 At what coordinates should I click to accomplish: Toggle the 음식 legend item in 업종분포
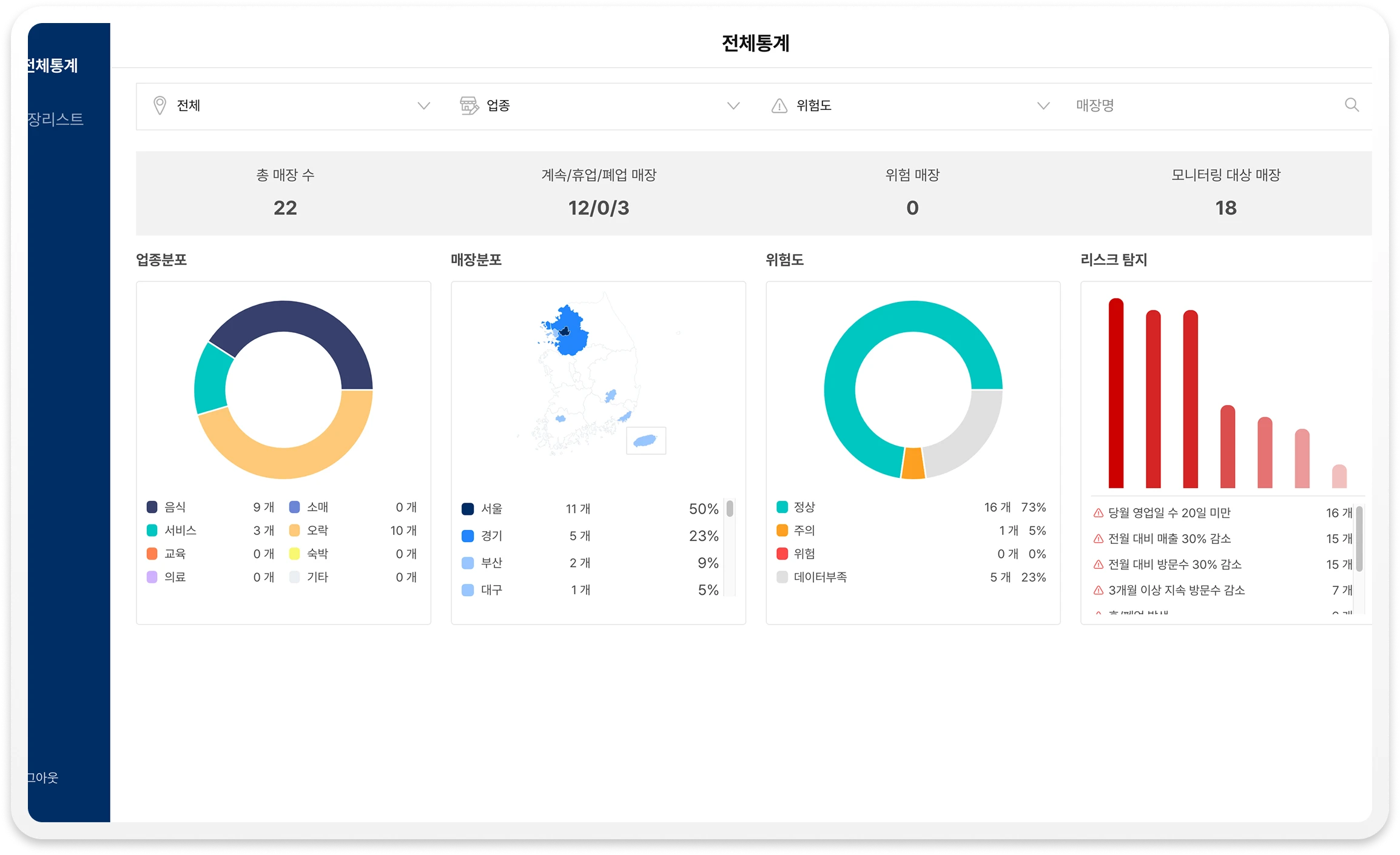point(175,507)
